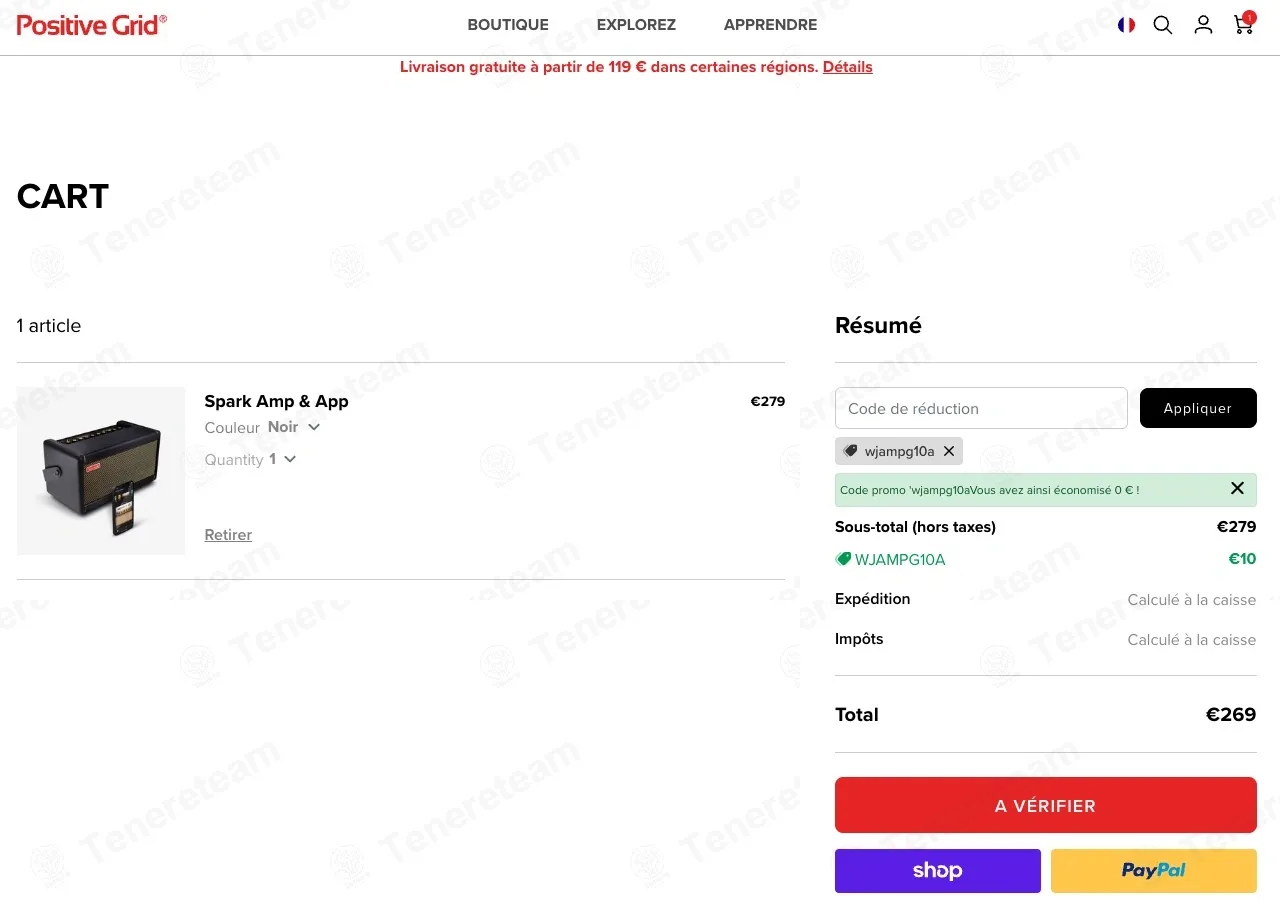Screen dimensions: 1280x914
Task: Open the EXPLOREZ menu
Action: (x=636, y=25)
